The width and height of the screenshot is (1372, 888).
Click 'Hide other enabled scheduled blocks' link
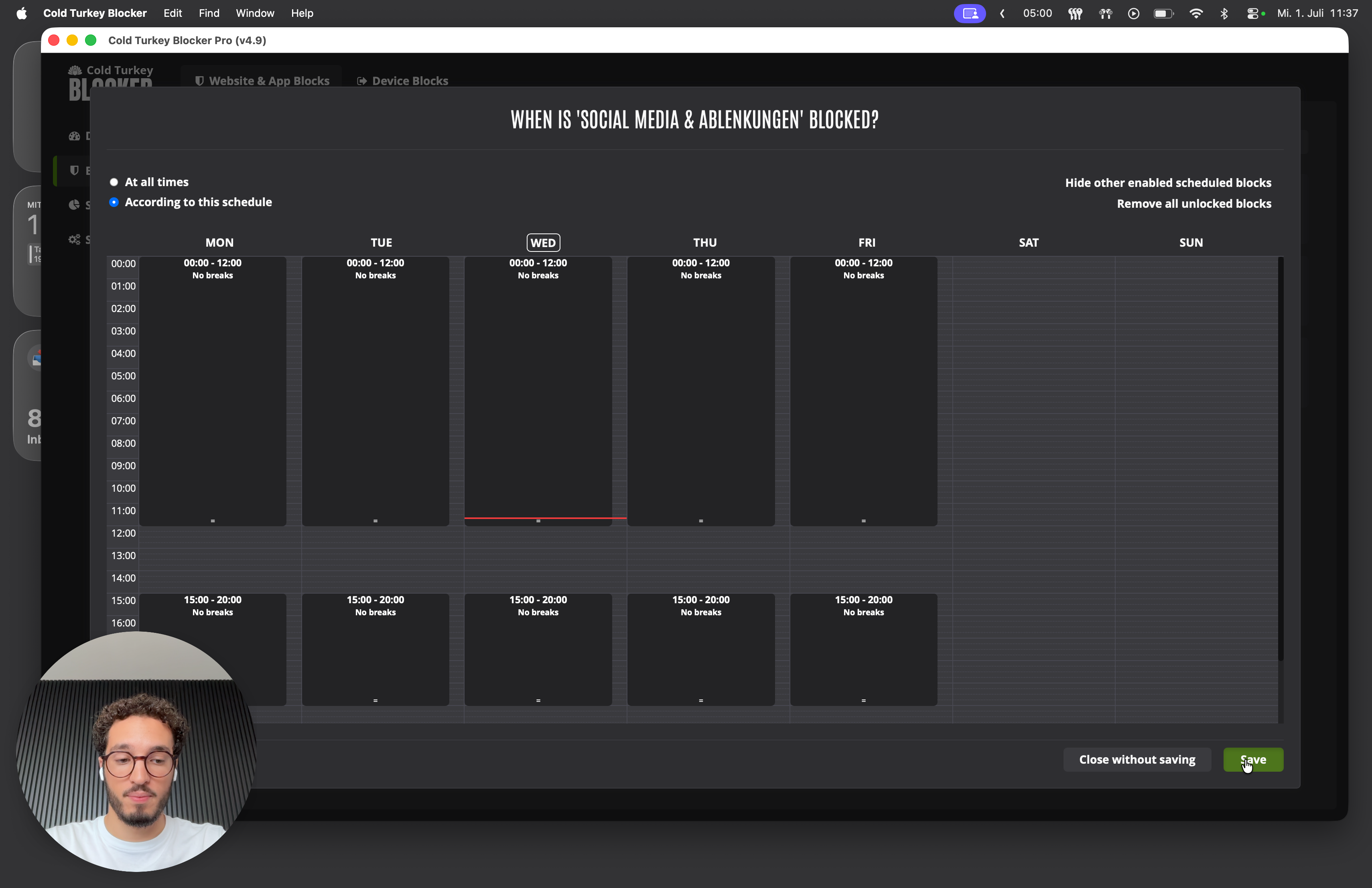coord(1168,182)
